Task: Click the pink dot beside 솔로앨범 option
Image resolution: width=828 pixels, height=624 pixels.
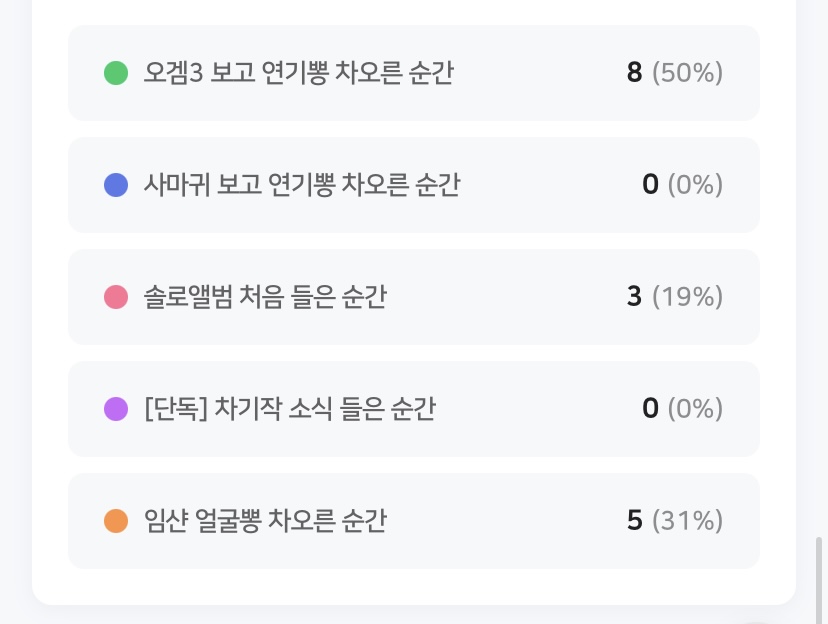Action: (116, 297)
